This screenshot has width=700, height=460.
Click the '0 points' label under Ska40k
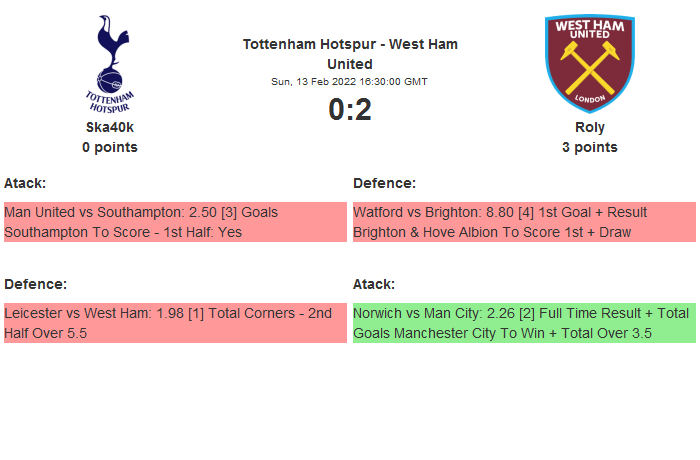pyautogui.click(x=110, y=147)
